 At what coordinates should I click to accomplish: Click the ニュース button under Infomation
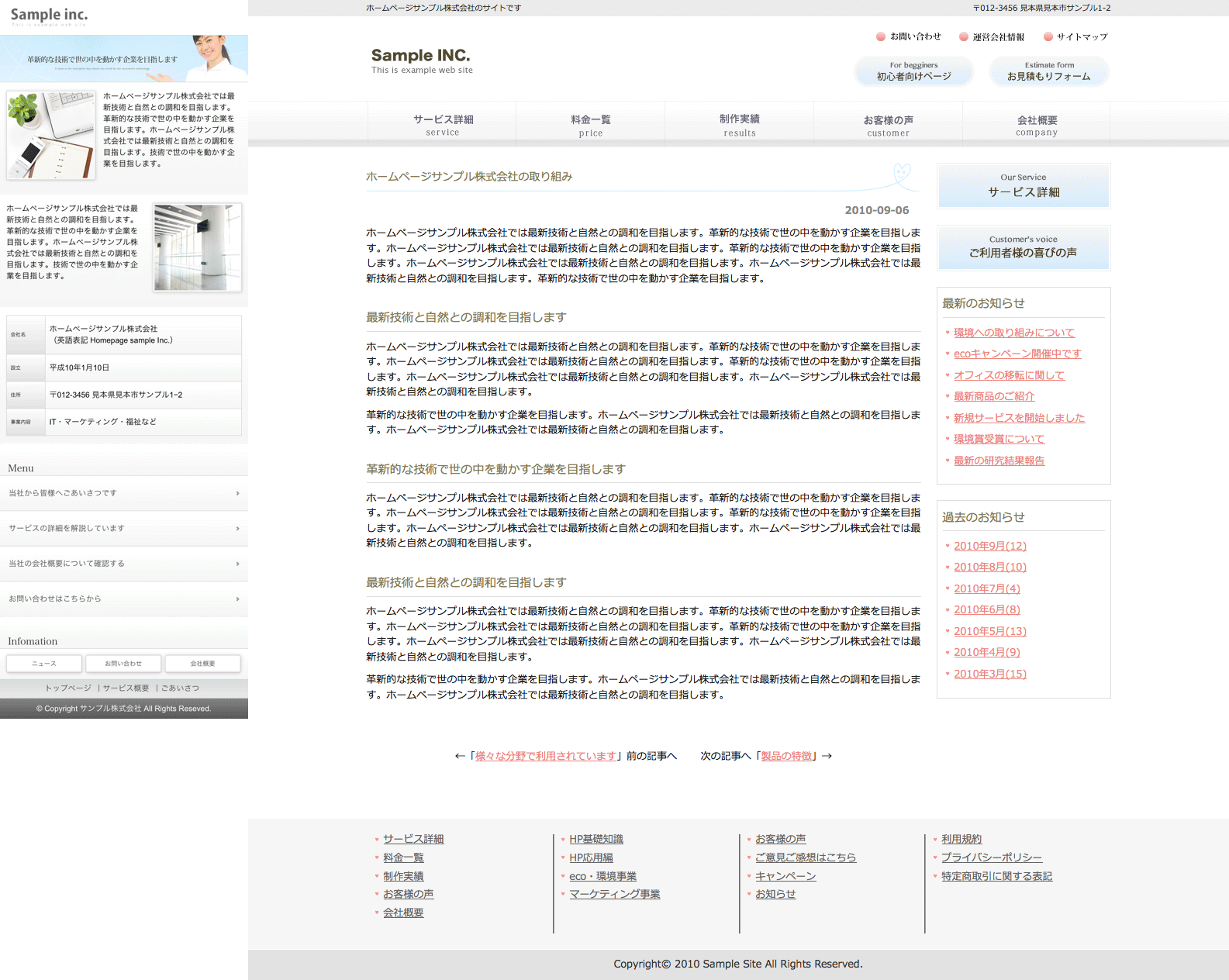point(44,664)
